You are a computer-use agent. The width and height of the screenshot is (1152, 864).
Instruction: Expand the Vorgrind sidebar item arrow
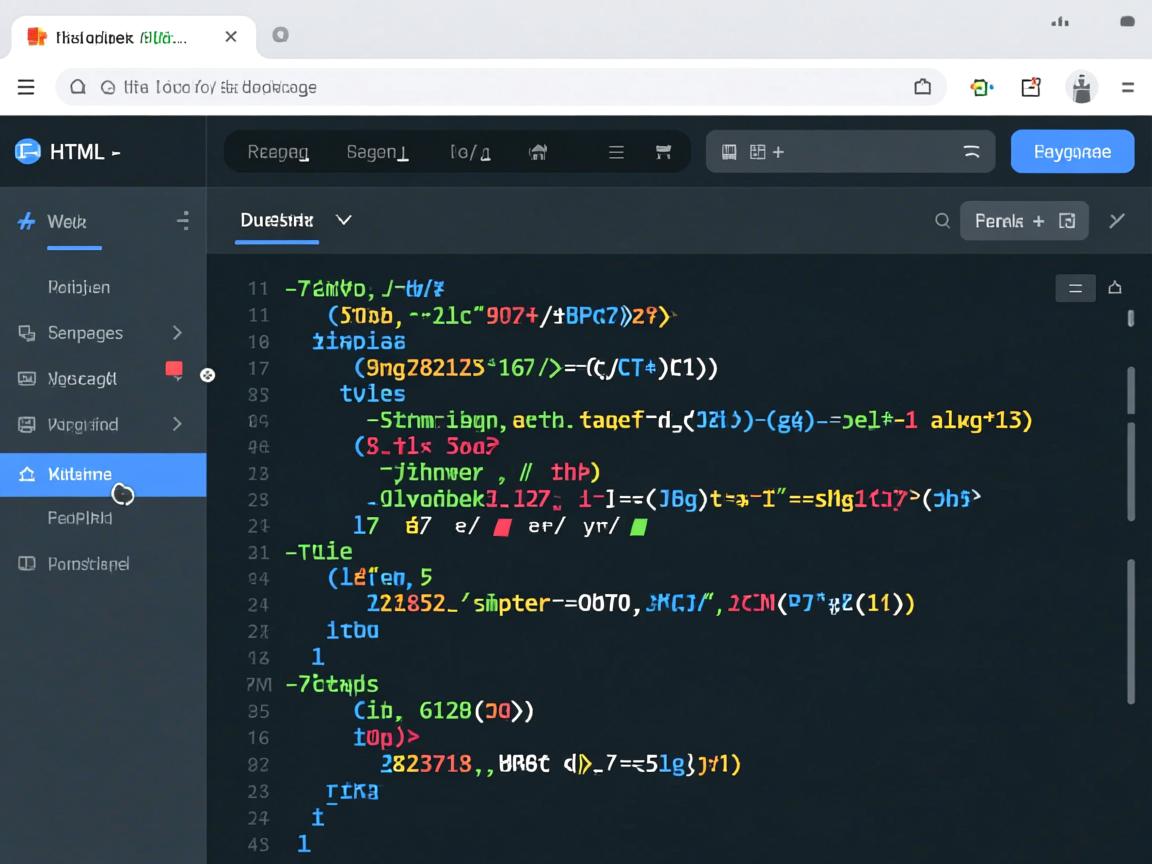pyautogui.click(x=177, y=424)
